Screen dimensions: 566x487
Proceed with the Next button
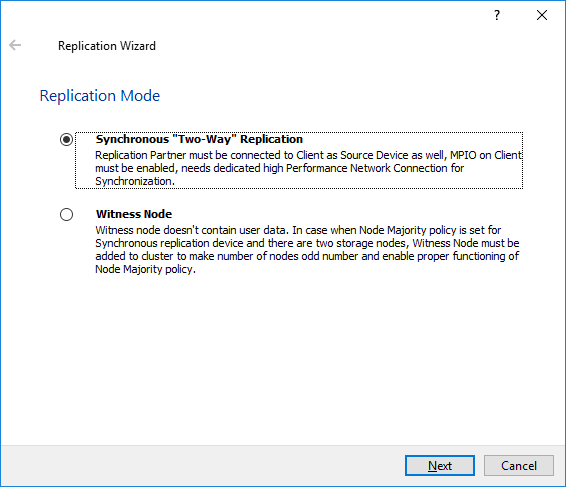[440, 465]
